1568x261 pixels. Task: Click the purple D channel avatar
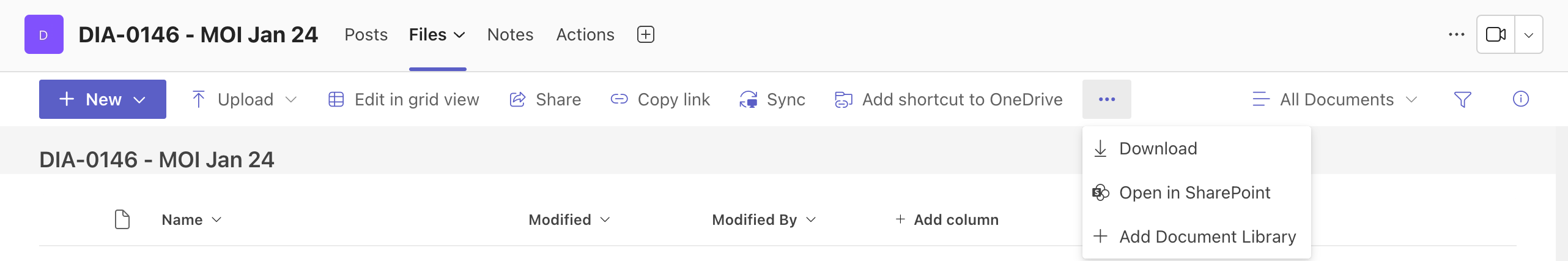tap(44, 34)
